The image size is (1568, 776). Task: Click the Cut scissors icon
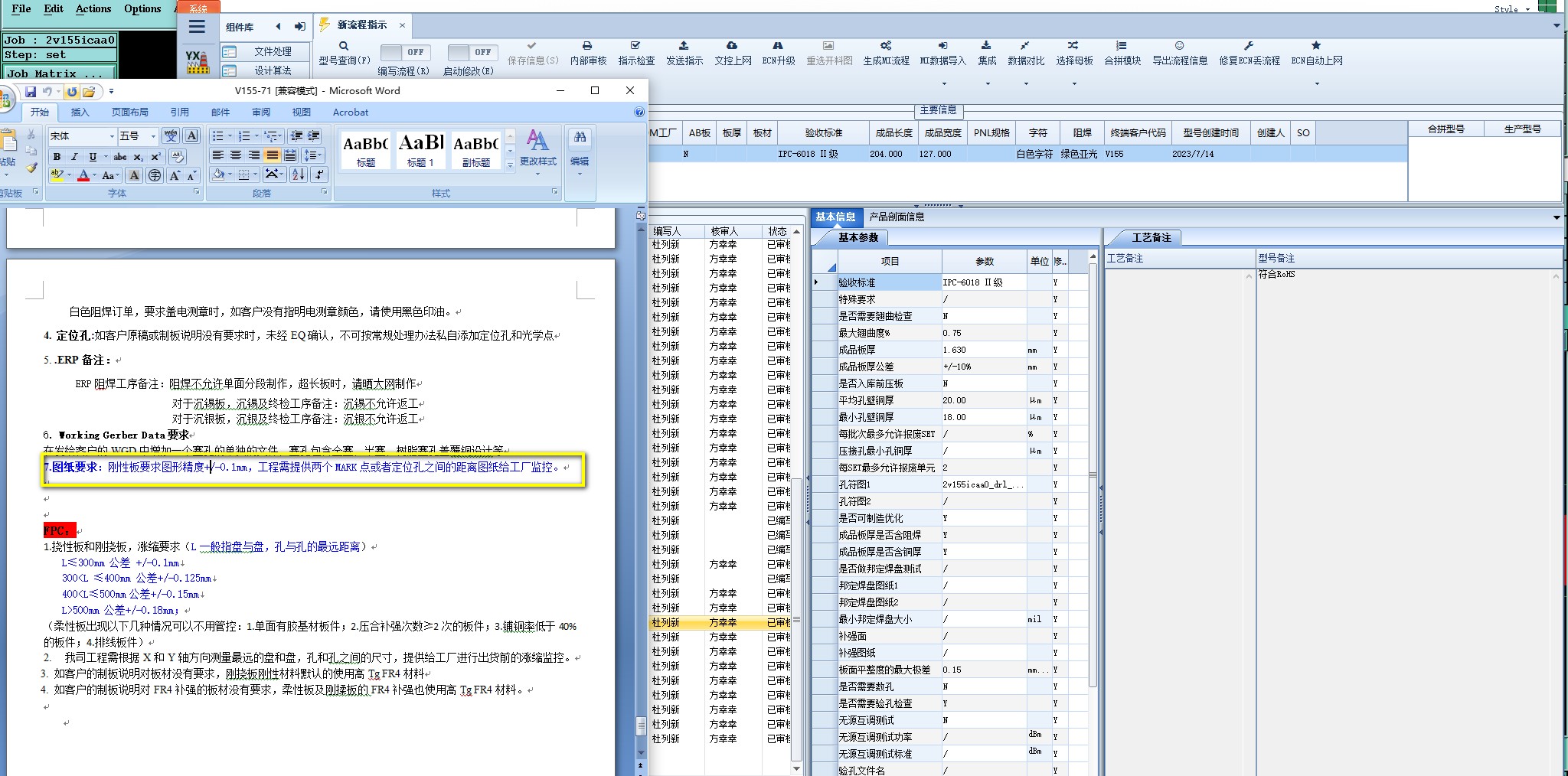[31, 135]
